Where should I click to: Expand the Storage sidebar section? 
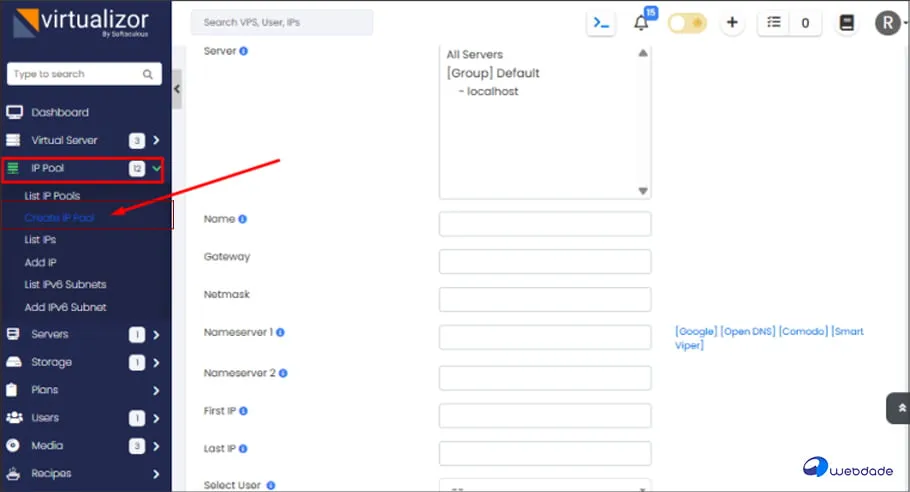coord(156,362)
